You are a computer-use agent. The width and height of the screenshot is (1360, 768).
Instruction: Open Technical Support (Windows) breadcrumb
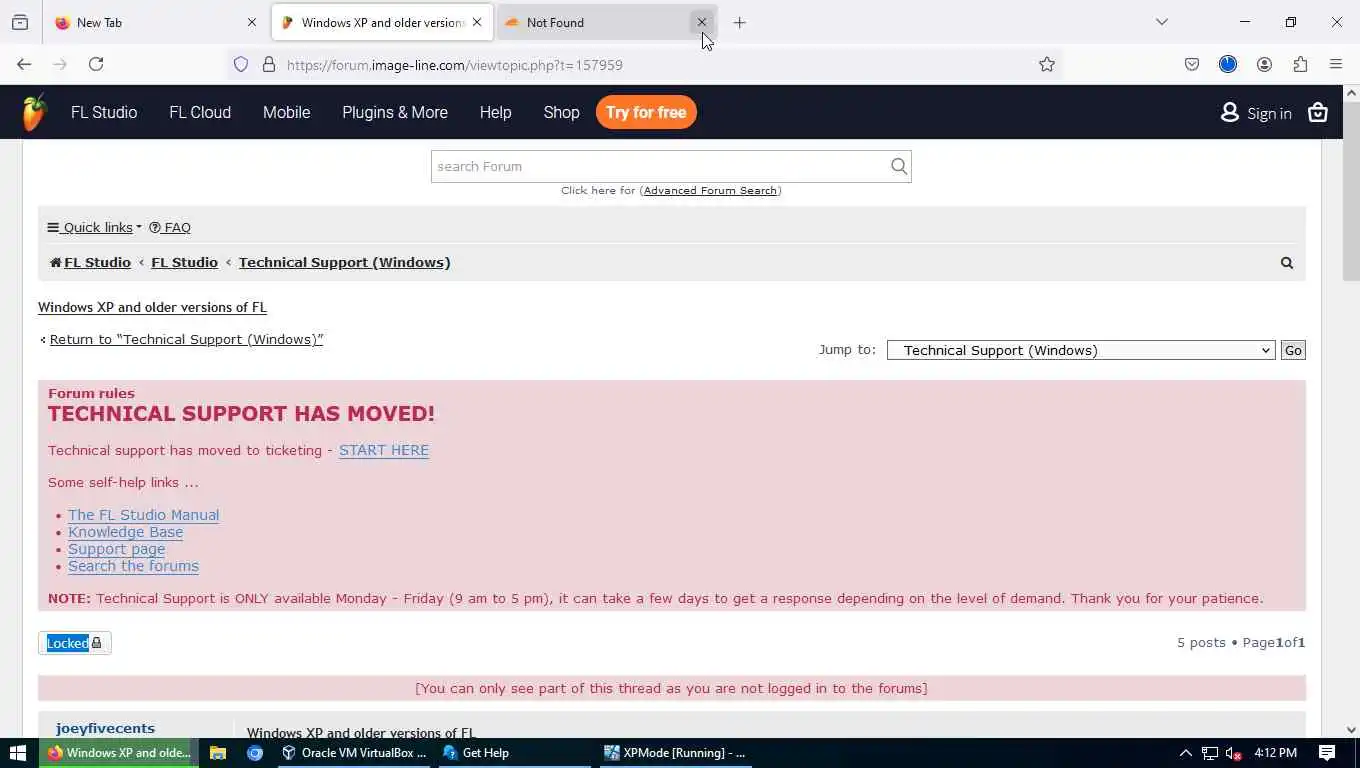(x=344, y=262)
